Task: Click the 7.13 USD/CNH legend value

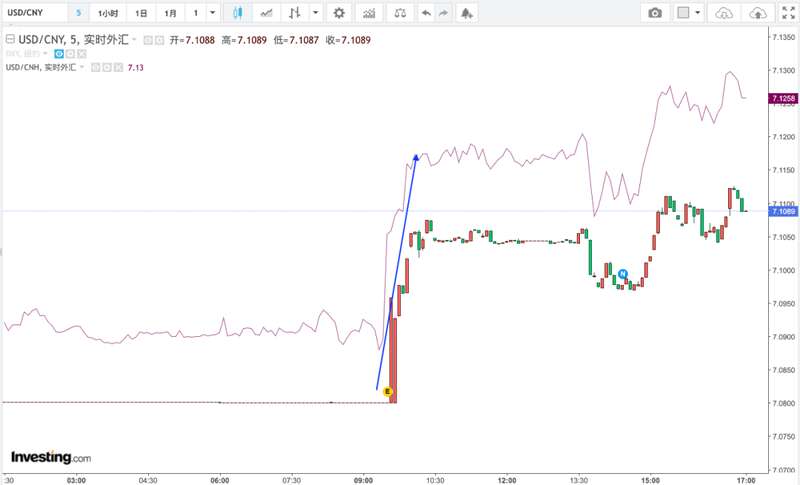Action: pyautogui.click(x=136, y=67)
